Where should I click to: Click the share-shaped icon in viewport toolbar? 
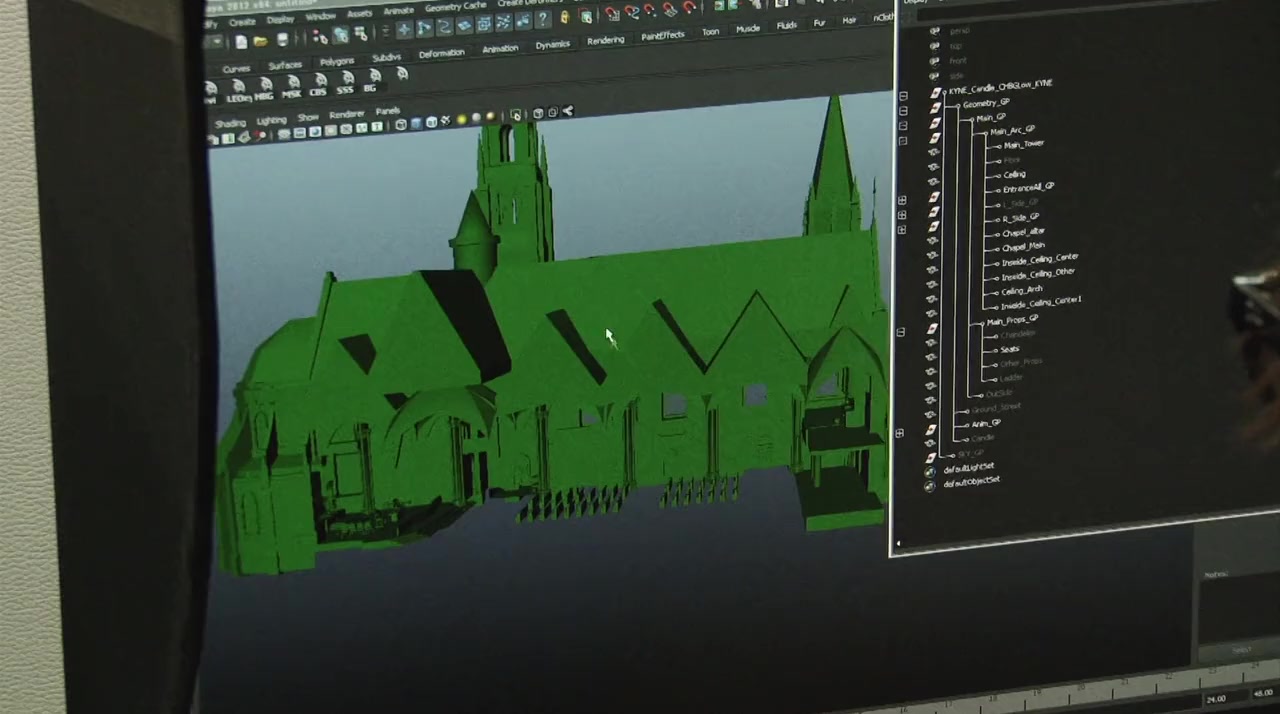(568, 111)
